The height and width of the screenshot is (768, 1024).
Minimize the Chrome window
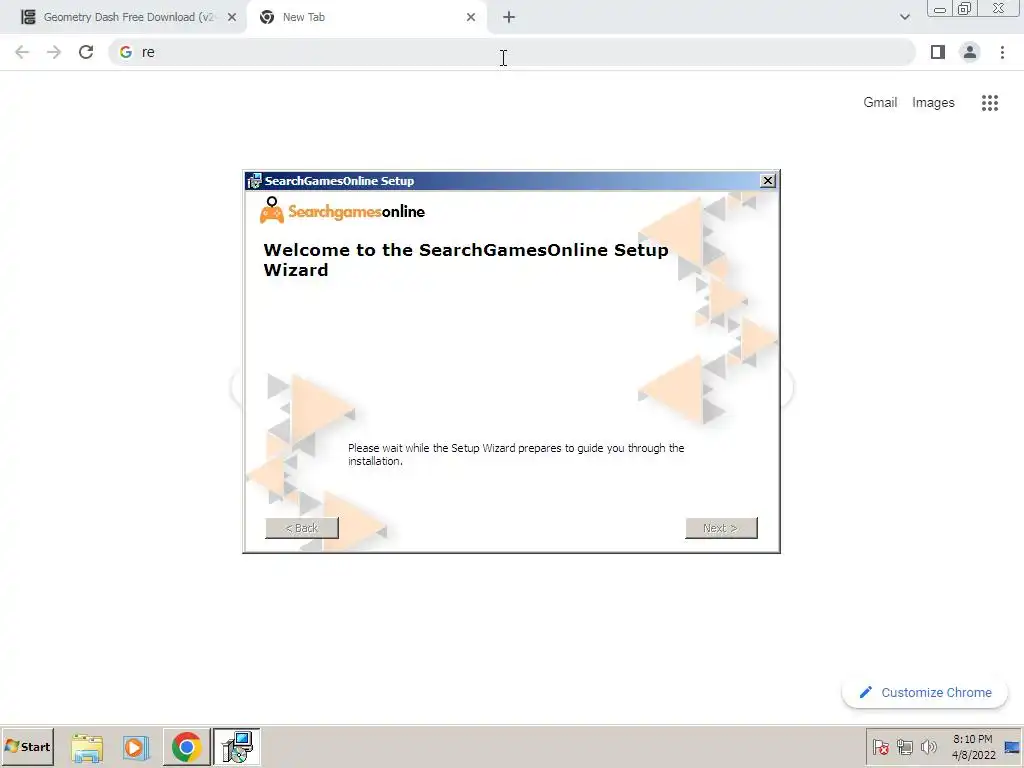[939, 9]
